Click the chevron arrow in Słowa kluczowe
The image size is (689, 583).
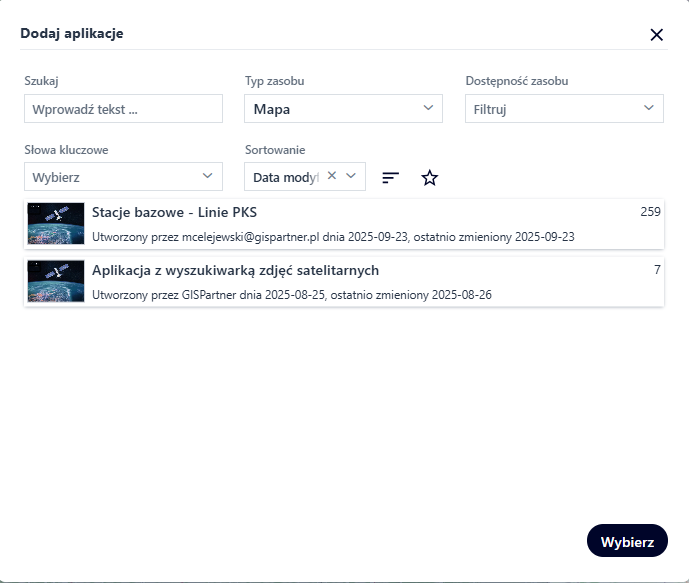click(208, 176)
